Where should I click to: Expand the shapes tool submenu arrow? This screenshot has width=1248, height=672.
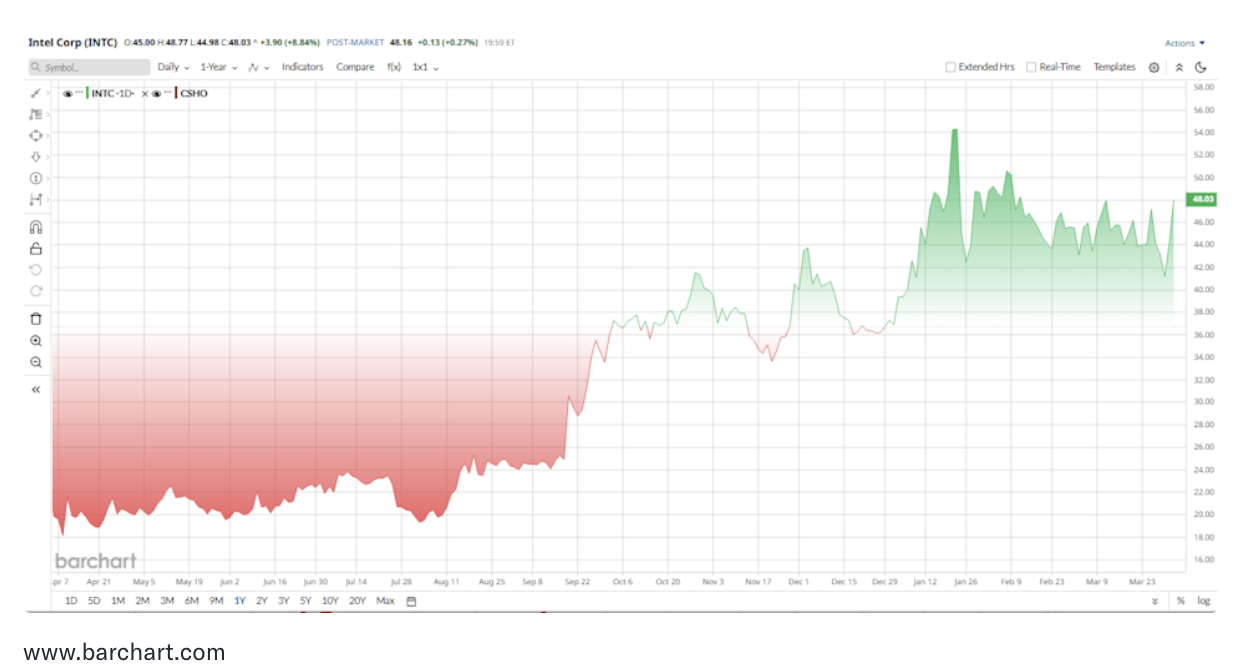pos(47,135)
